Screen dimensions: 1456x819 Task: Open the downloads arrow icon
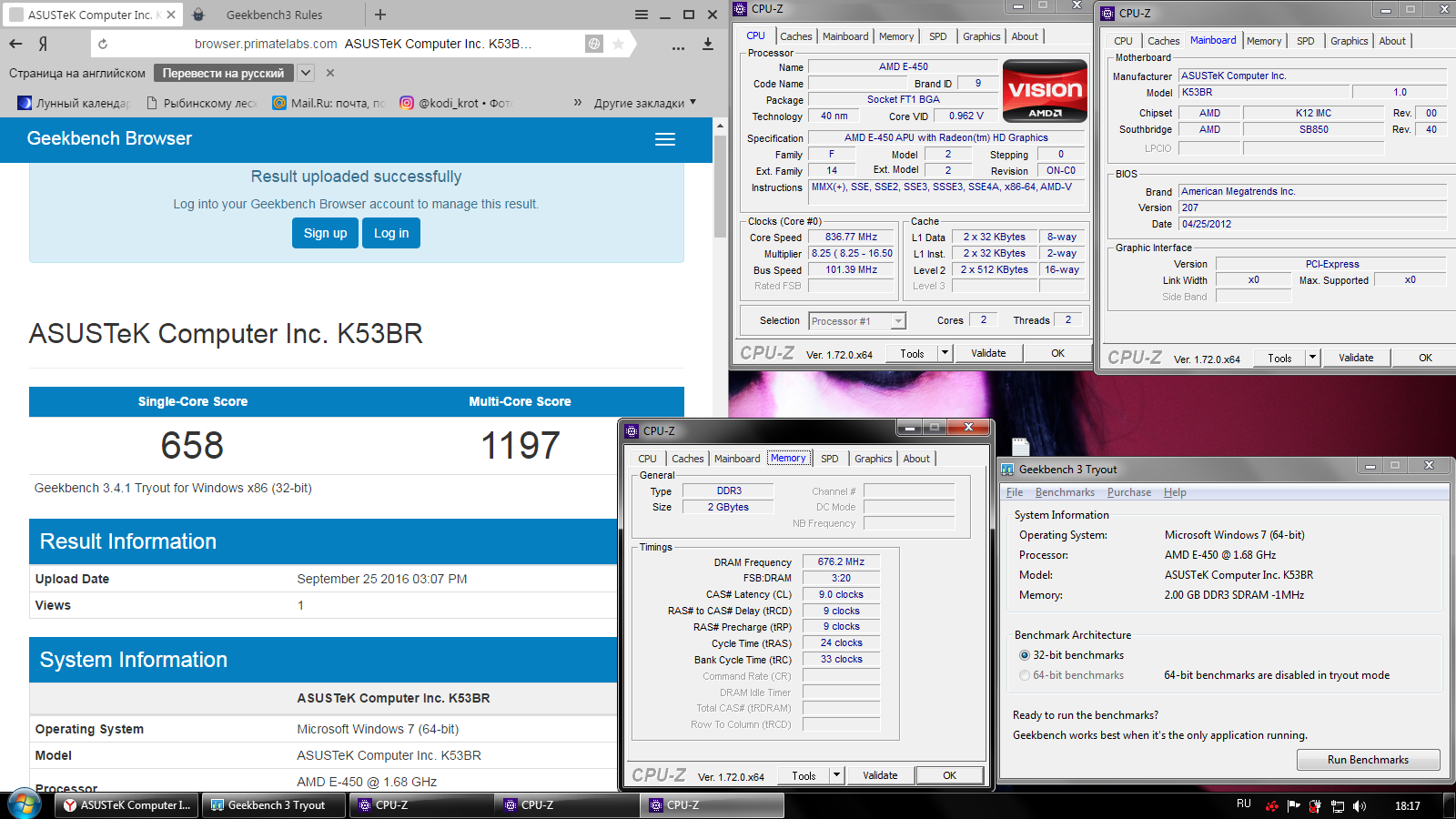click(708, 44)
